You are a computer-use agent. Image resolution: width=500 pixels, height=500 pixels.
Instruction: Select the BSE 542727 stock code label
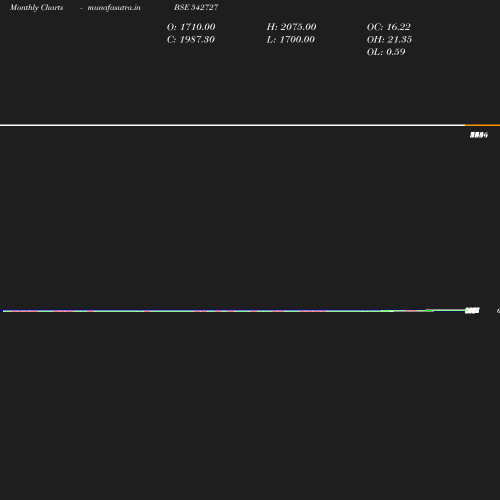click(196, 7)
